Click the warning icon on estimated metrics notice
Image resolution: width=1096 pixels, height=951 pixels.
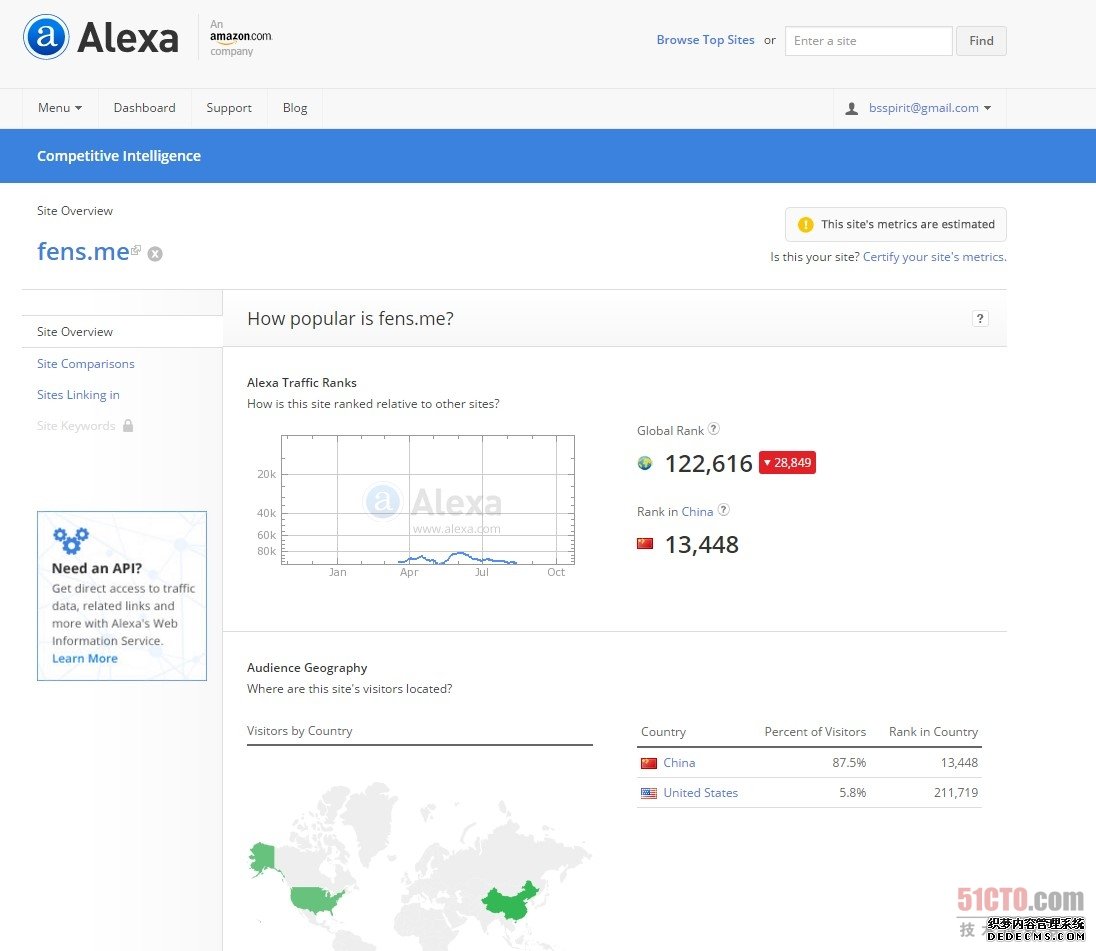coord(805,224)
